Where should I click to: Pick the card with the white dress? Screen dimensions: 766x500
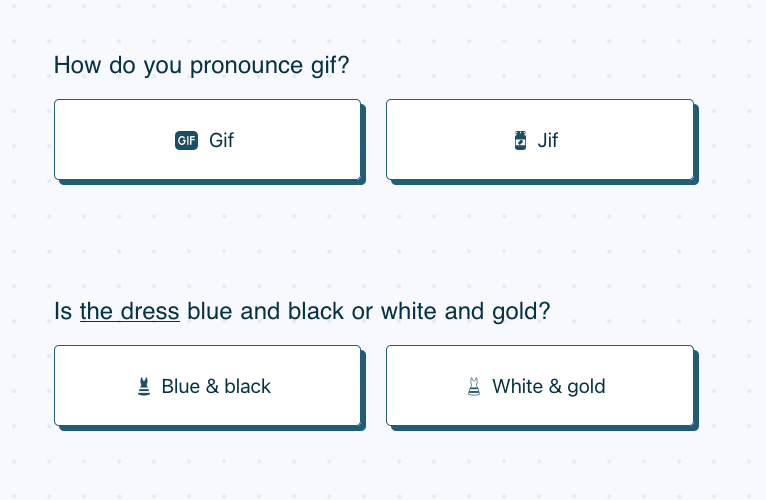tap(539, 386)
